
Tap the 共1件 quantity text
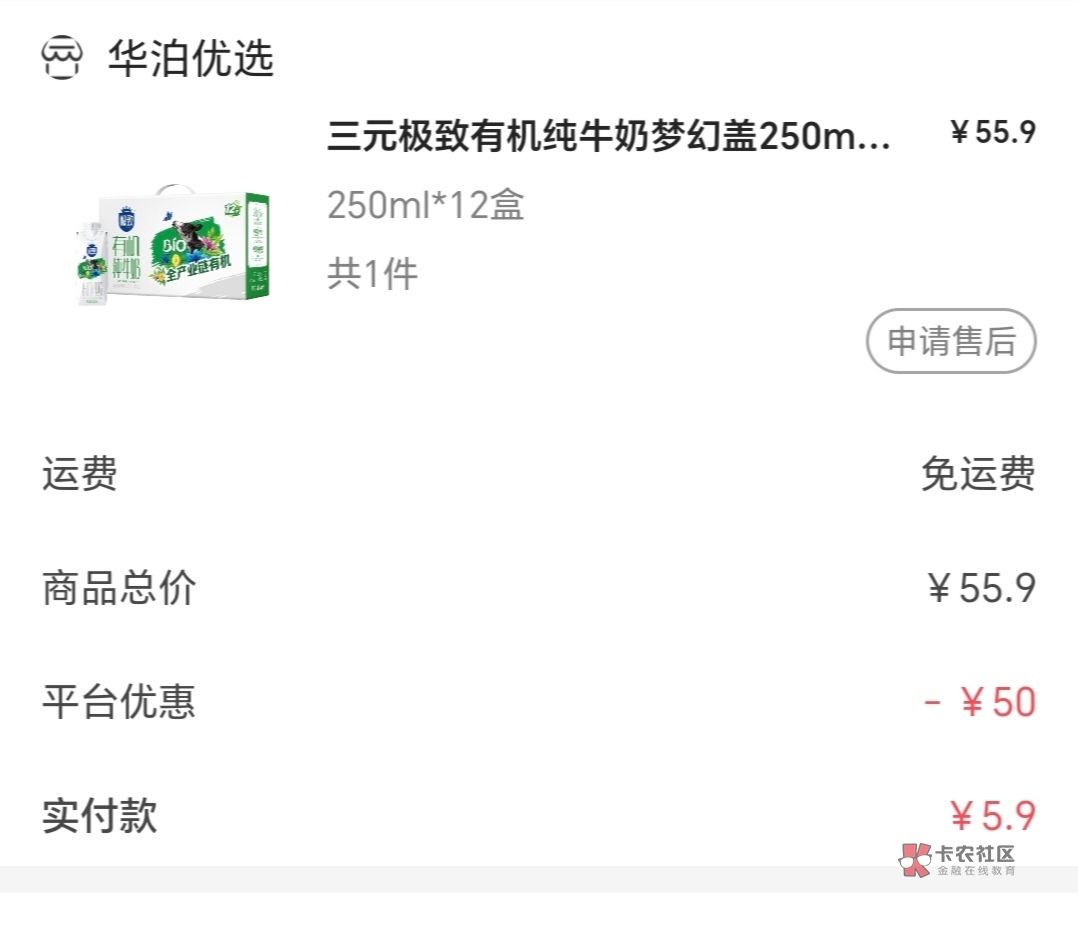(372, 273)
